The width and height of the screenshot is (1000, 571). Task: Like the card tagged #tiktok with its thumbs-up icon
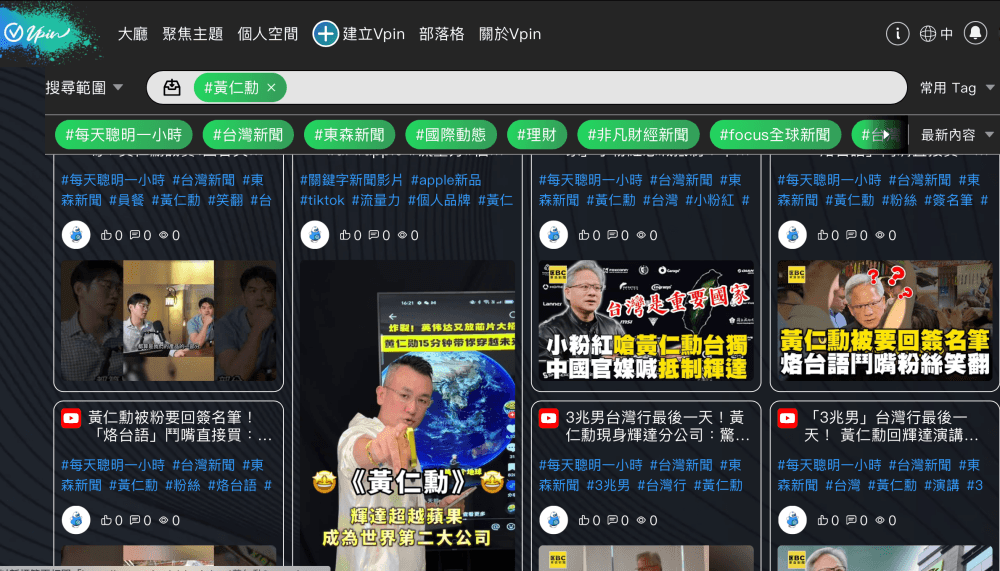click(345, 235)
